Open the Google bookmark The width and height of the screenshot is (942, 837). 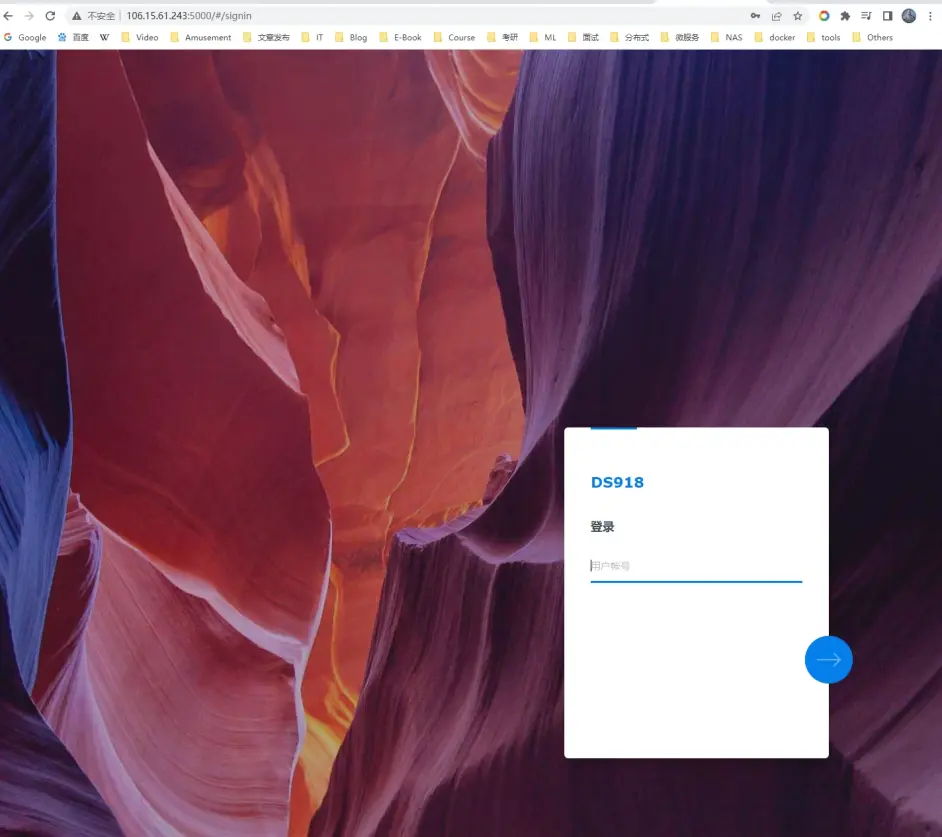(x=25, y=38)
